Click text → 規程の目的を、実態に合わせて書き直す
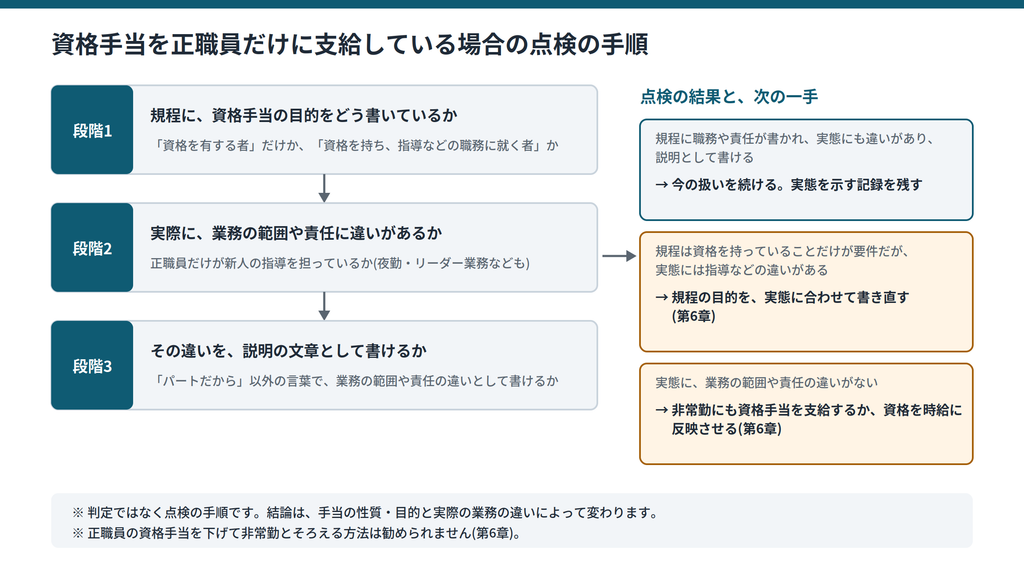Viewport: 1024px width, 570px height. coord(782,297)
